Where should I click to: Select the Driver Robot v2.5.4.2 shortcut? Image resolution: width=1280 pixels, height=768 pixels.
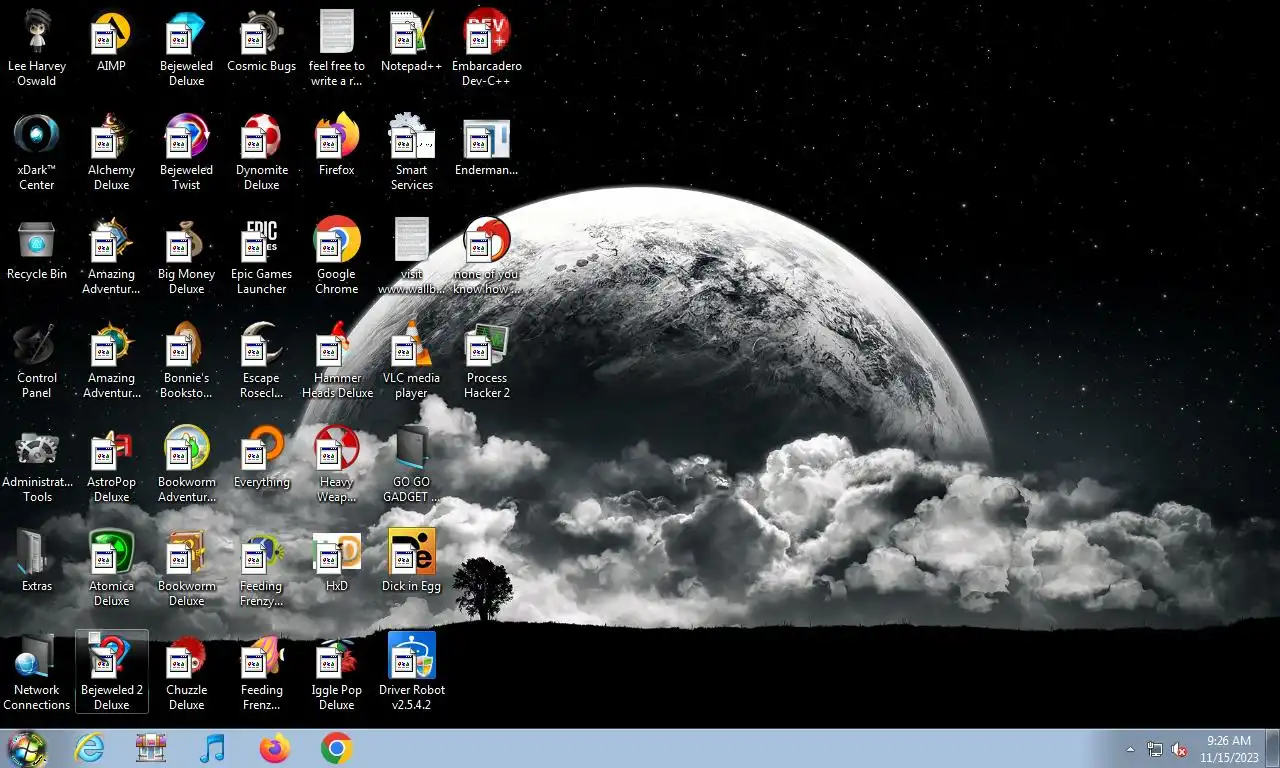(x=411, y=672)
